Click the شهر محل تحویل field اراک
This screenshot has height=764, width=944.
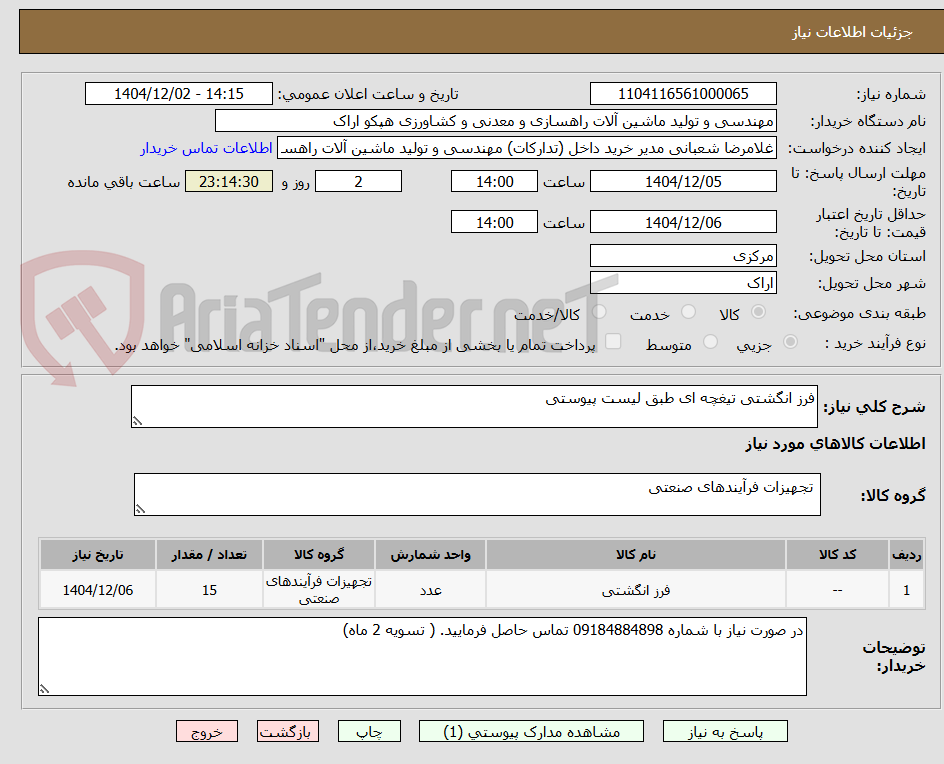coord(683,283)
